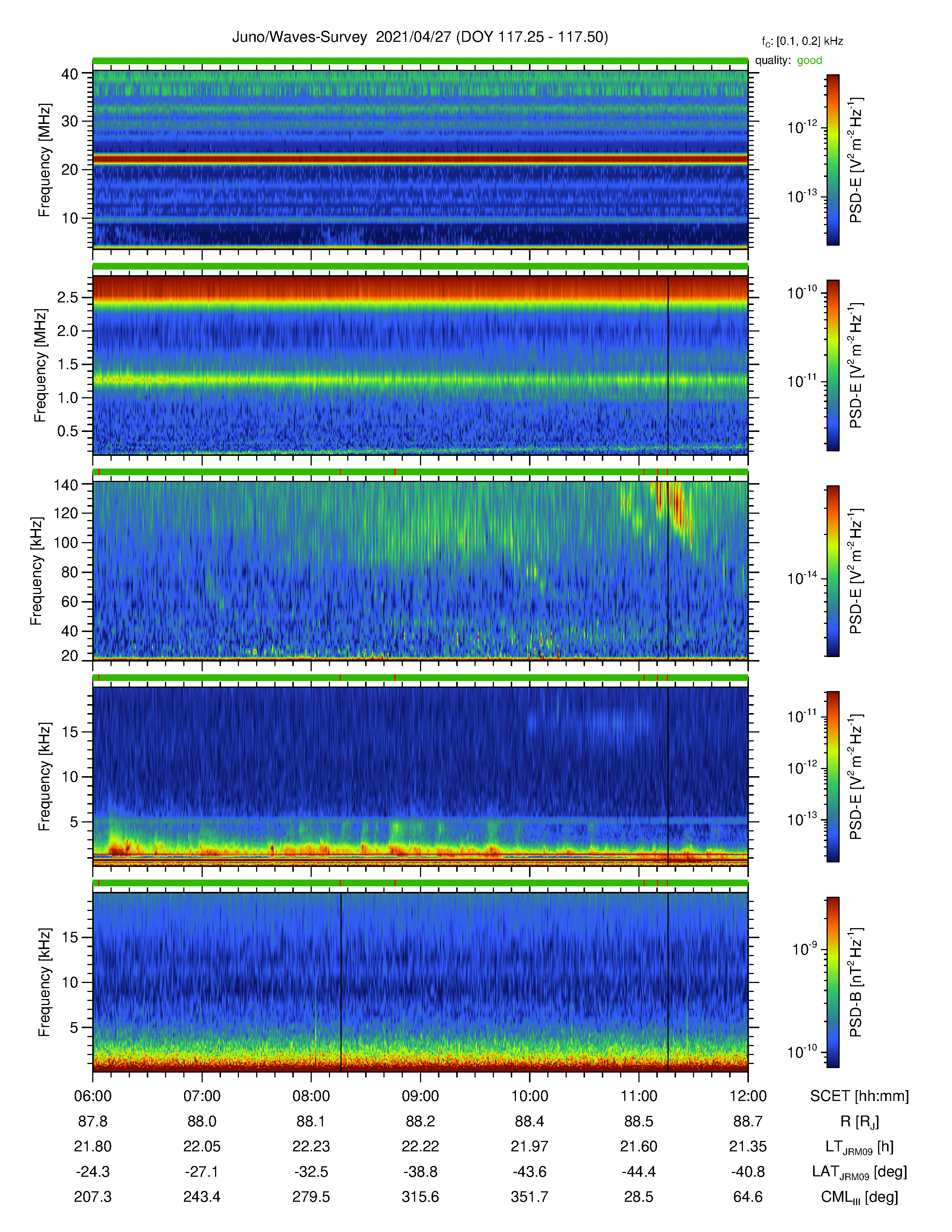Click the top panel PSD-E color bar

pos(833,160)
